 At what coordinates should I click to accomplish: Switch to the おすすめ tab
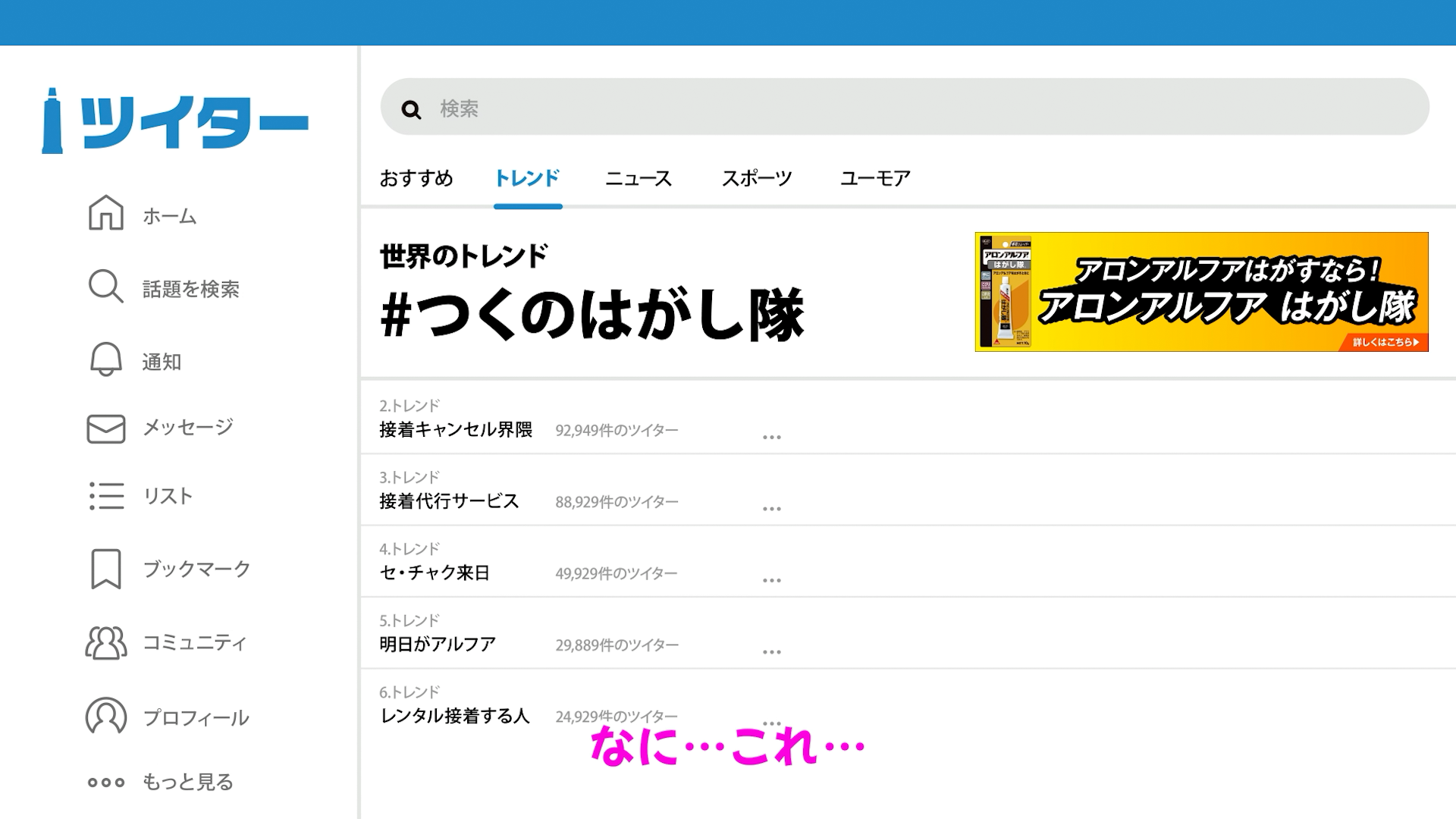coord(416,178)
